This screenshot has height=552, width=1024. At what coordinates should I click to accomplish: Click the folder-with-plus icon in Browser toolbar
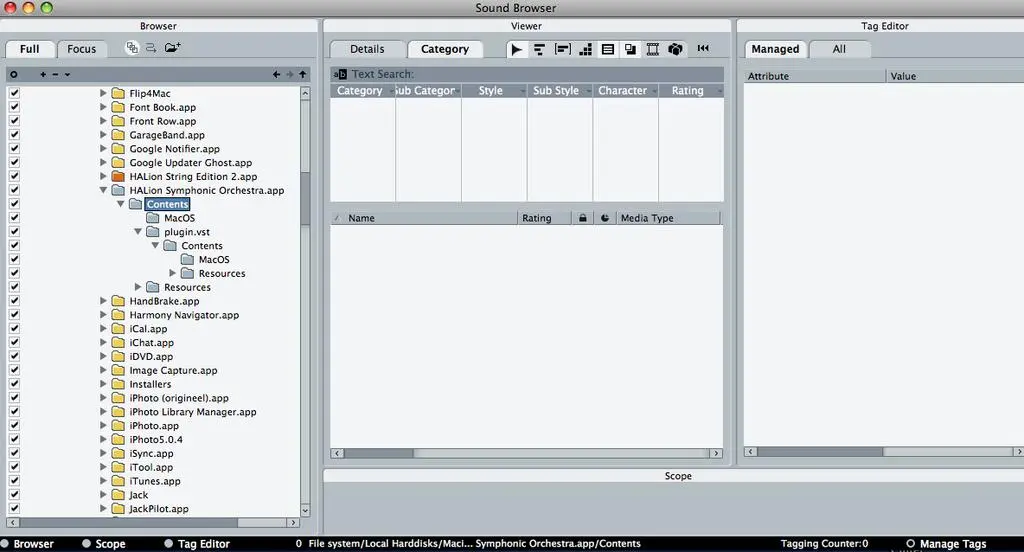click(x=173, y=48)
